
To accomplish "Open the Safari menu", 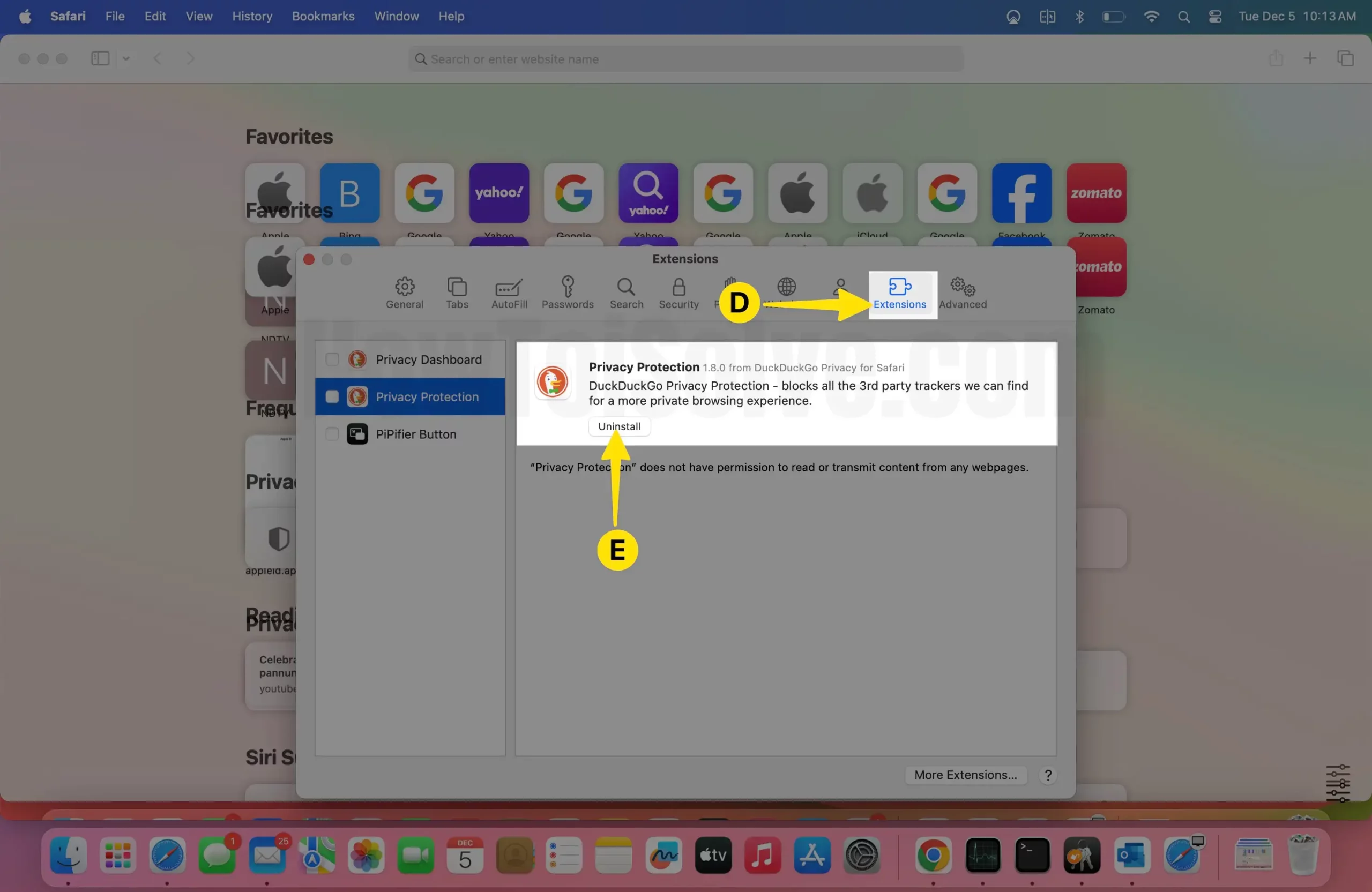I will (x=68, y=16).
